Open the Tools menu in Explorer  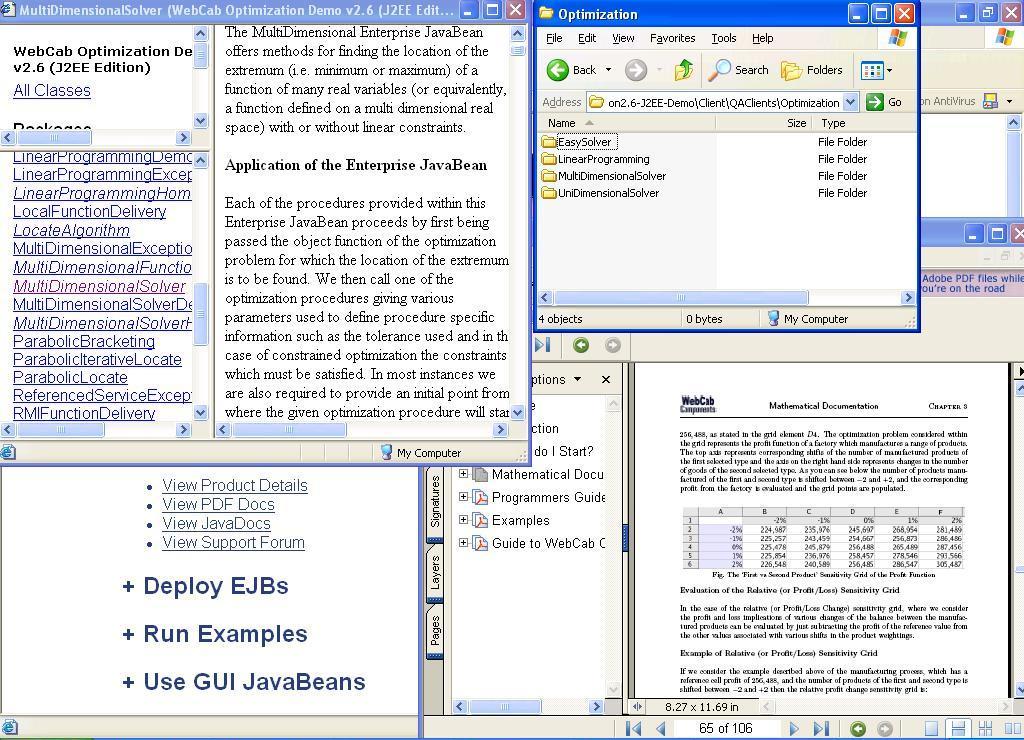tap(724, 39)
